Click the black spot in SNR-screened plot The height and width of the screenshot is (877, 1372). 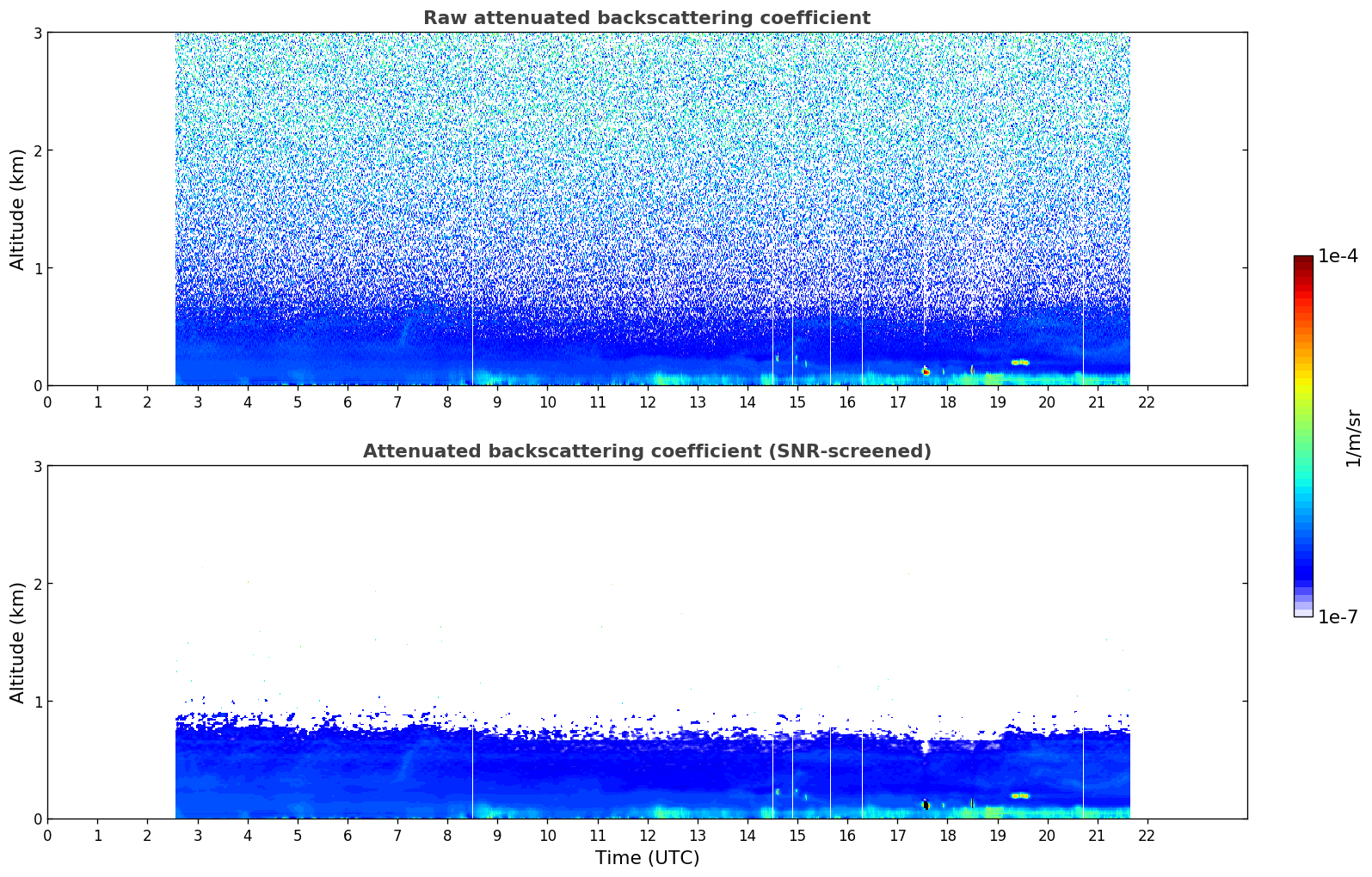pos(926,805)
